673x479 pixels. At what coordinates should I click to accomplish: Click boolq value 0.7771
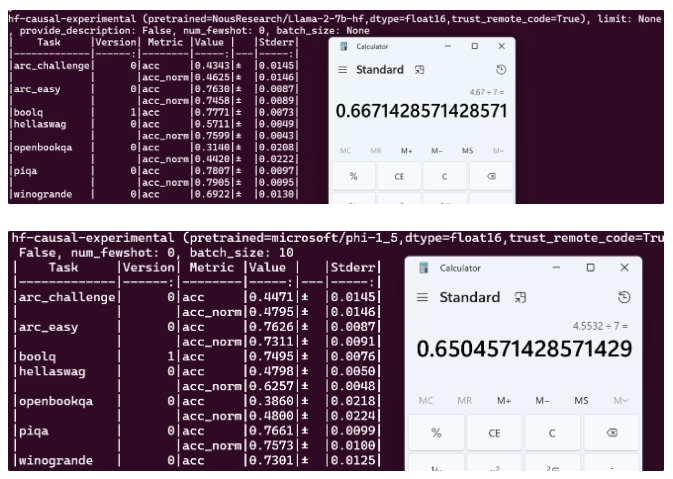tap(212, 112)
